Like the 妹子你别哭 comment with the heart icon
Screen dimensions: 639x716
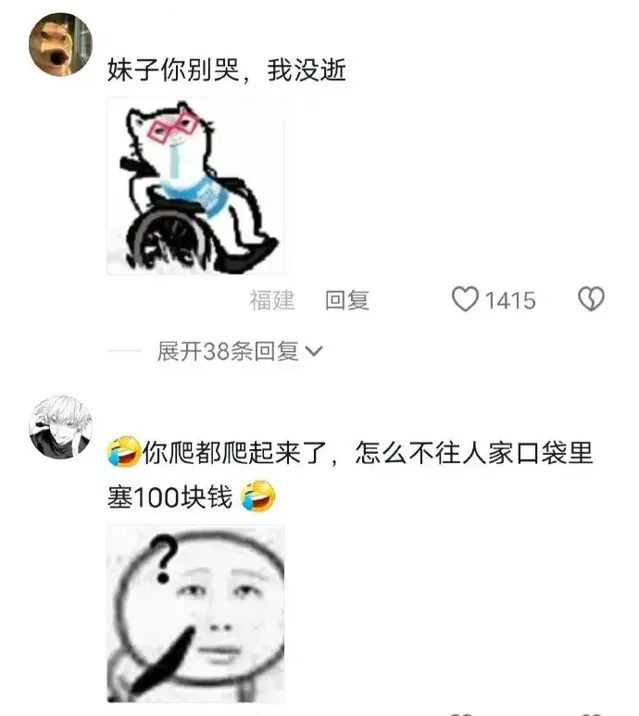click(465, 300)
